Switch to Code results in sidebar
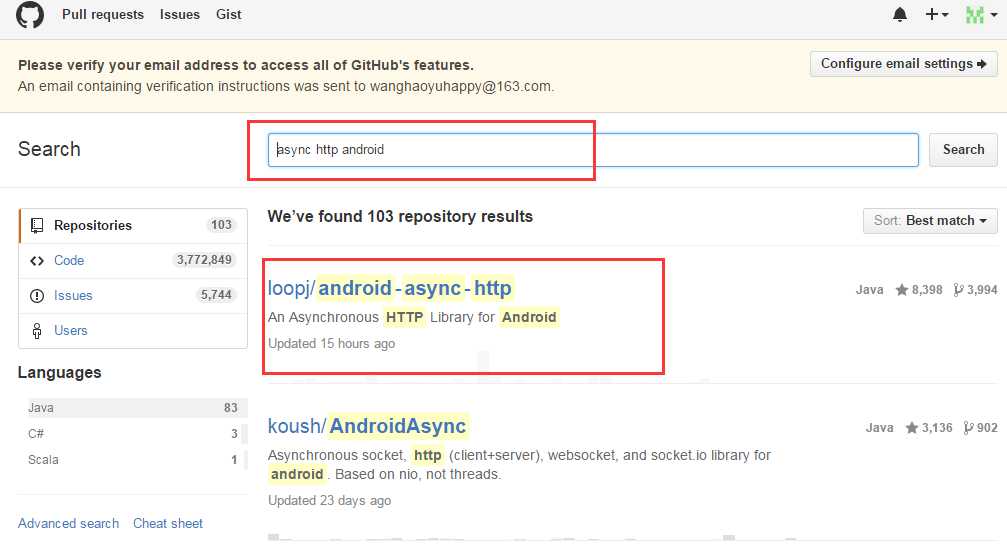This screenshot has width=1007, height=556. [133, 261]
